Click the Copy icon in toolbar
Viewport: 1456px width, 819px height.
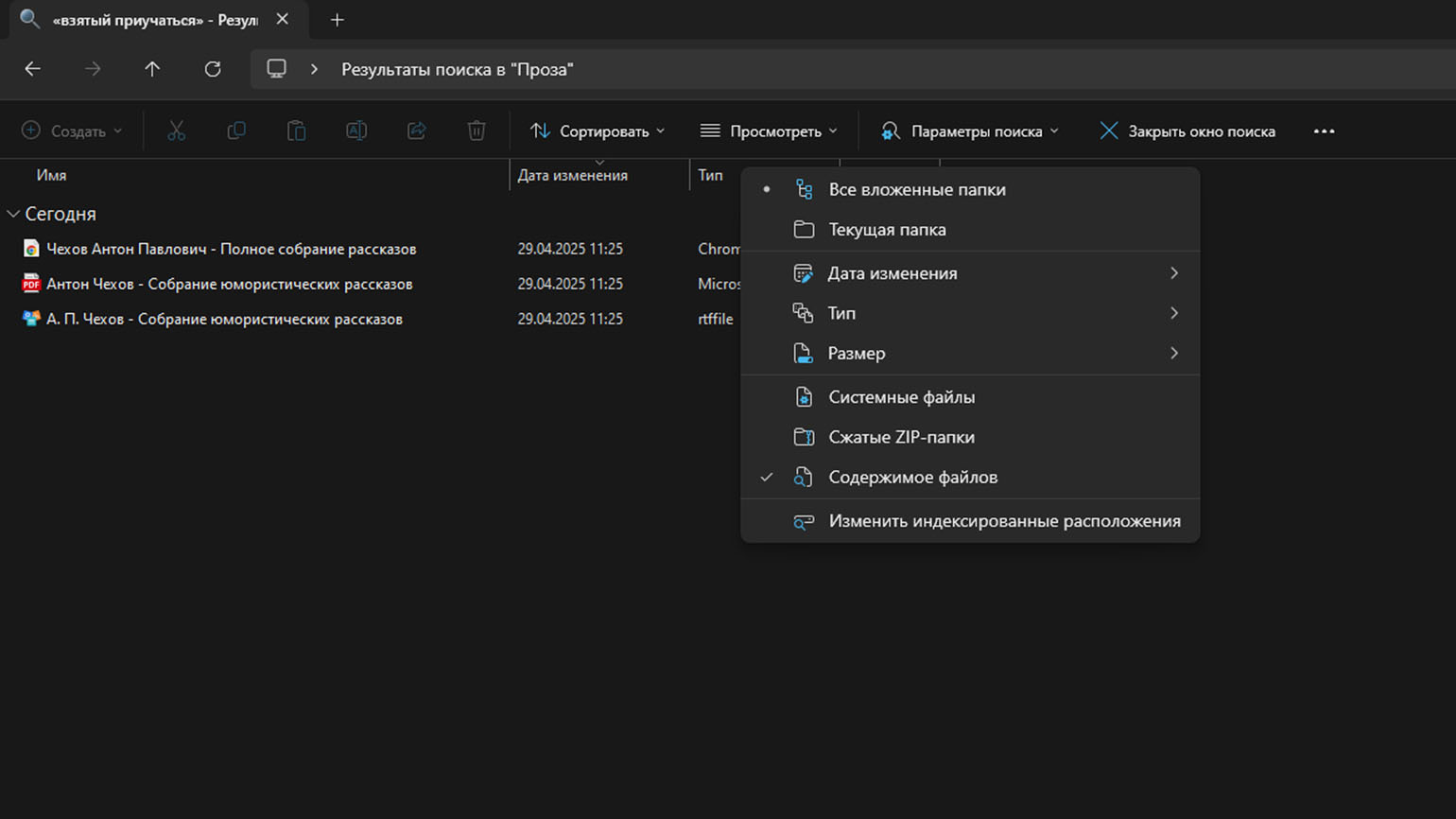pos(236,131)
